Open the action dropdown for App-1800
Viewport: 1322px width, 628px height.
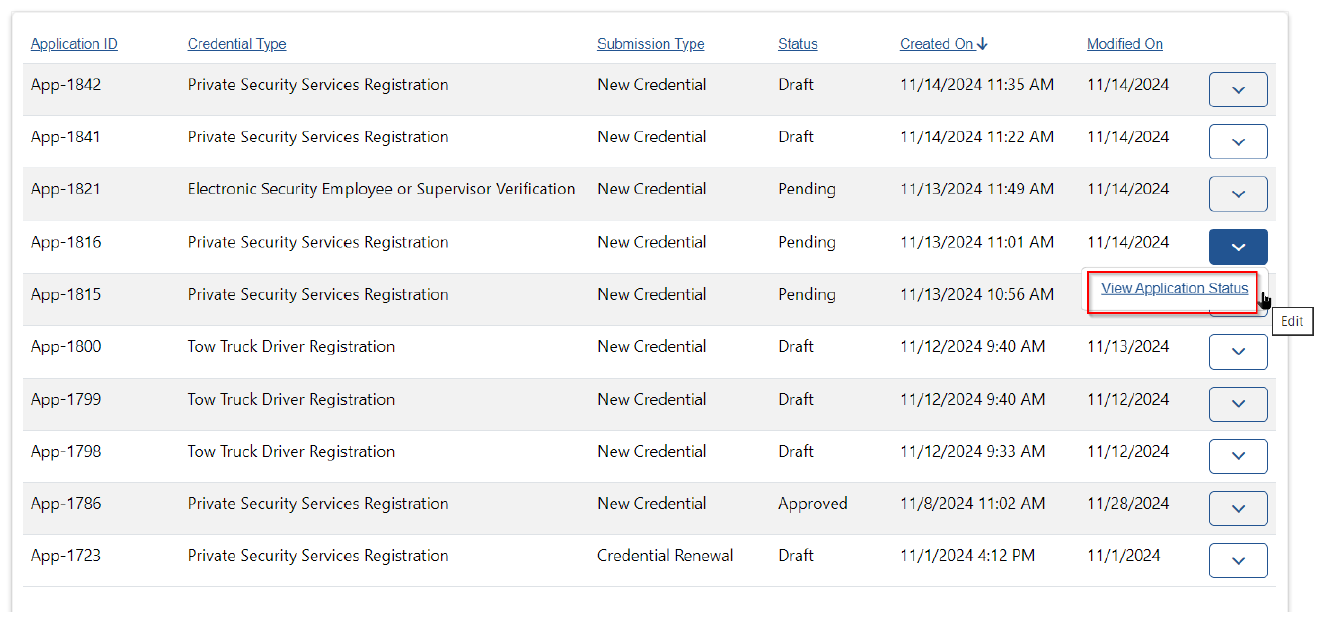(1237, 352)
